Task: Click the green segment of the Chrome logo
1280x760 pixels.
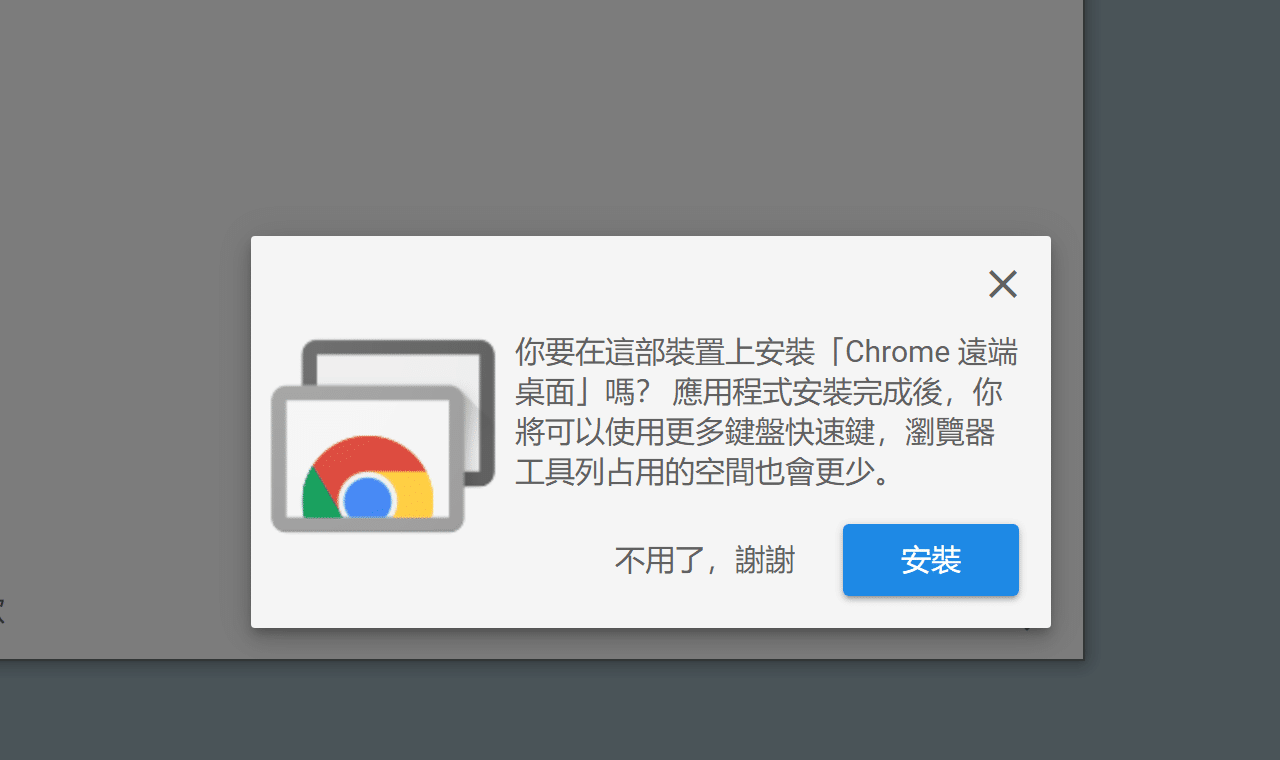Action: point(321,498)
